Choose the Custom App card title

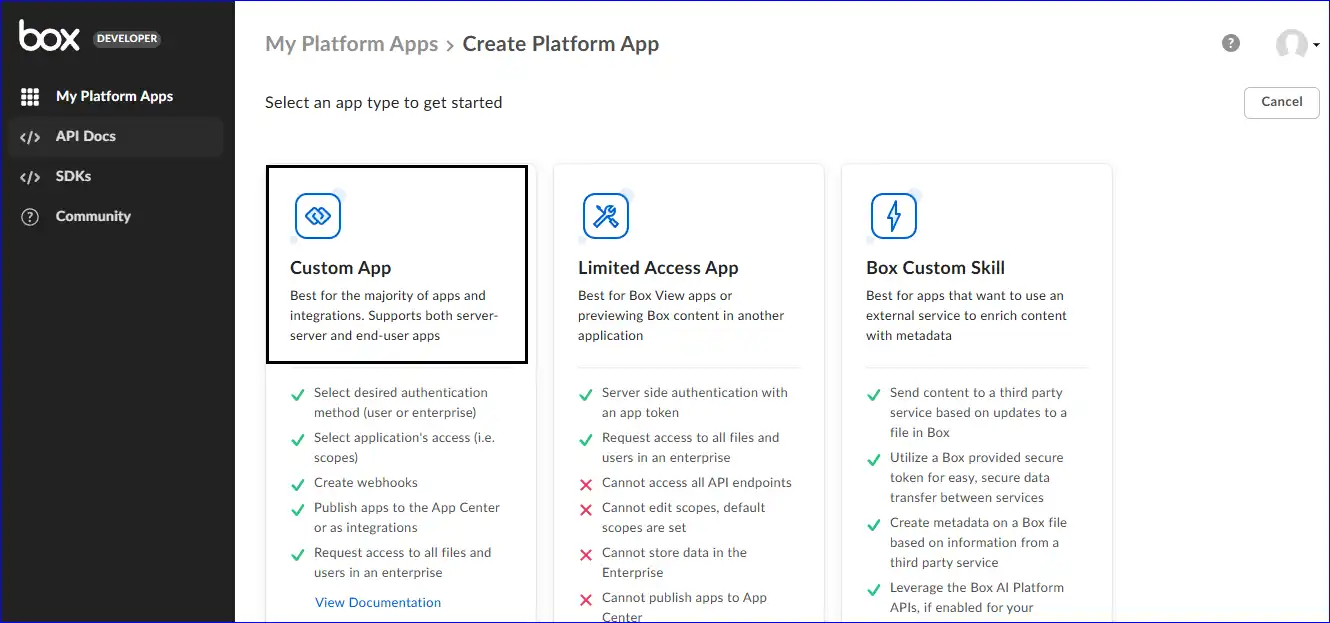pos(341,268)
